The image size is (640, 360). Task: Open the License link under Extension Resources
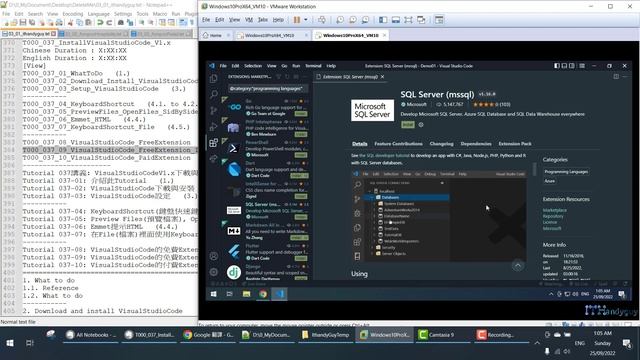click(550, 222)
